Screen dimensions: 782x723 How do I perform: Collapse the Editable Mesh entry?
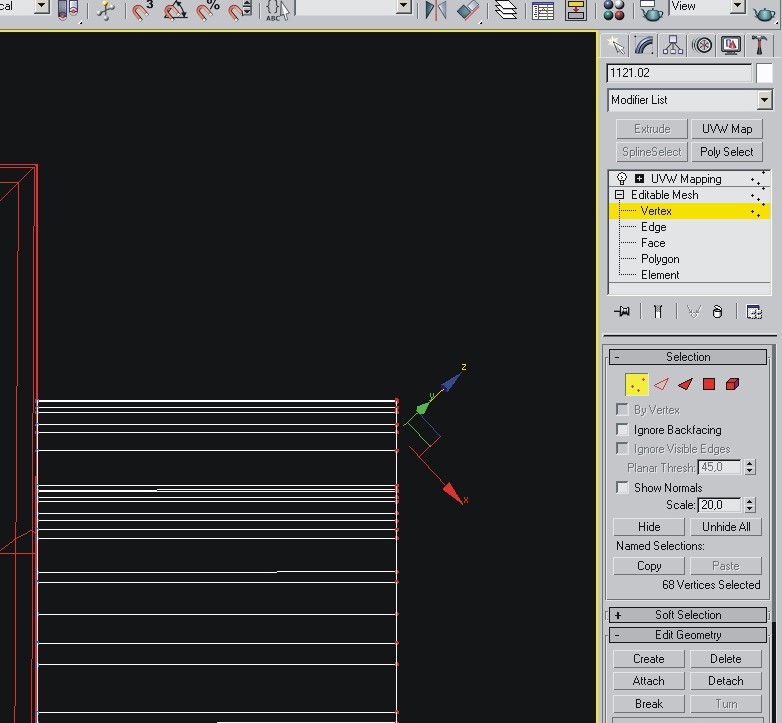point(619,194)
